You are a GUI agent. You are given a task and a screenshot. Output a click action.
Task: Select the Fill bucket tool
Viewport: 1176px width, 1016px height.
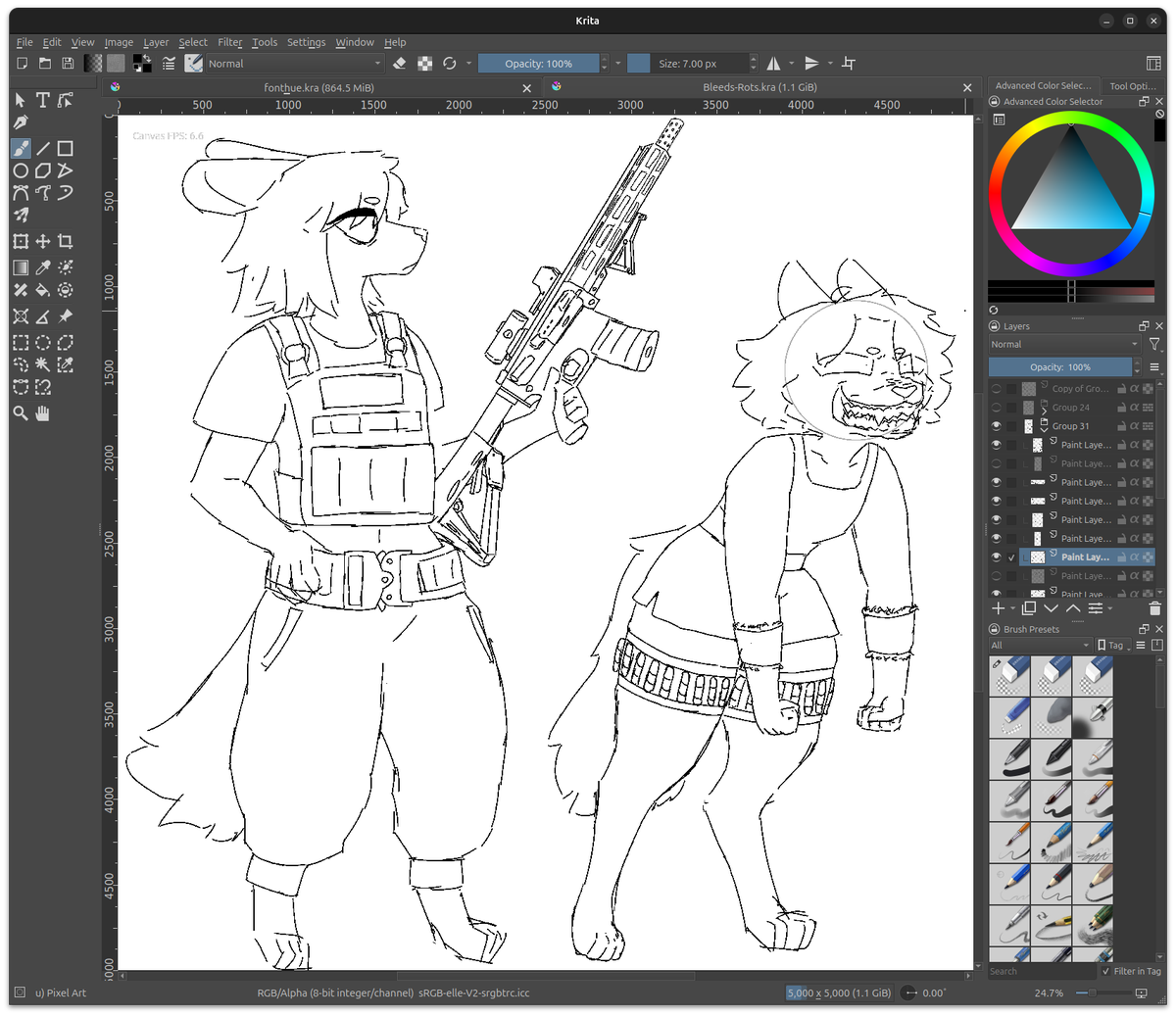[43, 290]
